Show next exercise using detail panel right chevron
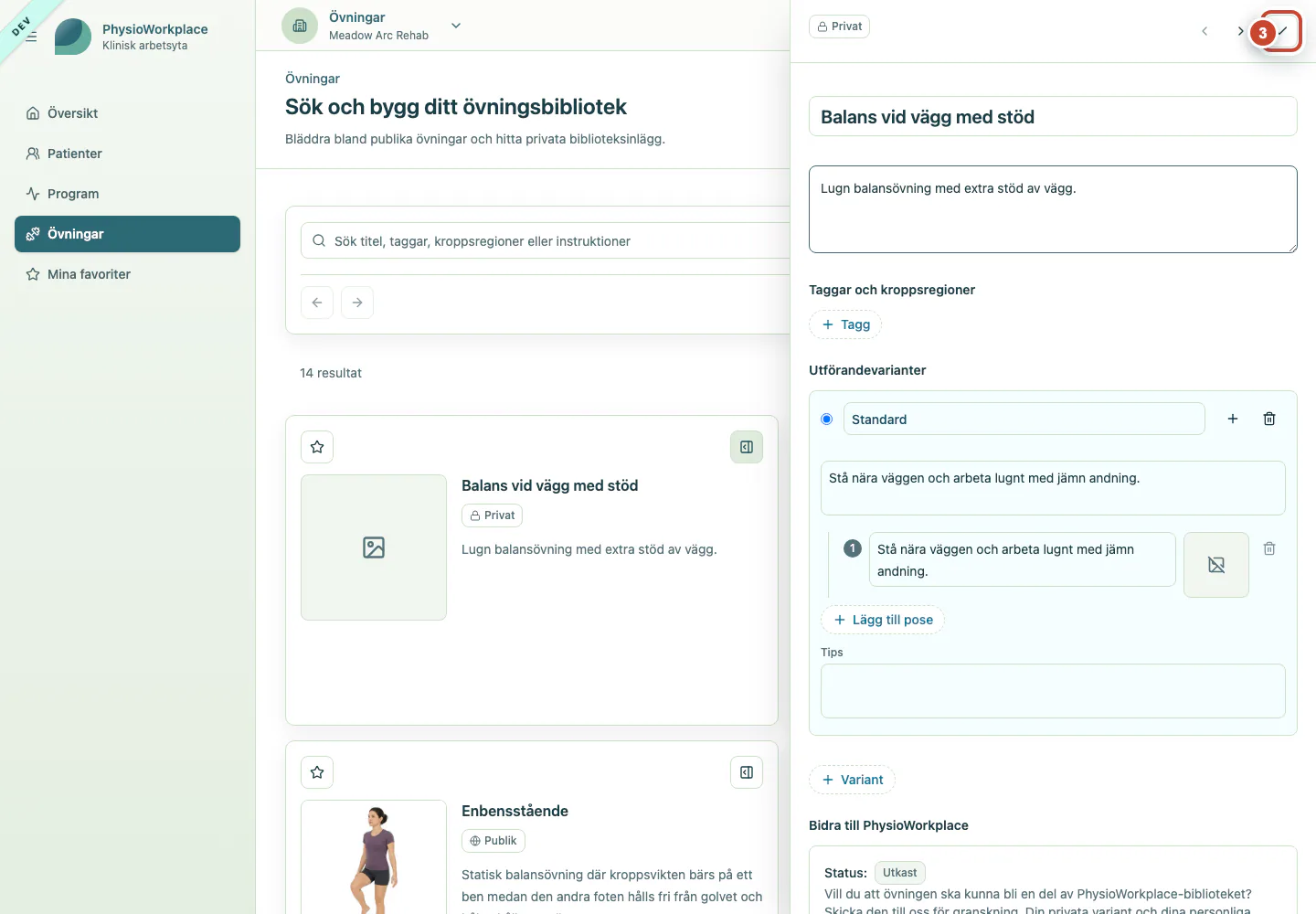The height and width of the screenshot is (914, 1316). tap(1240, 31)
